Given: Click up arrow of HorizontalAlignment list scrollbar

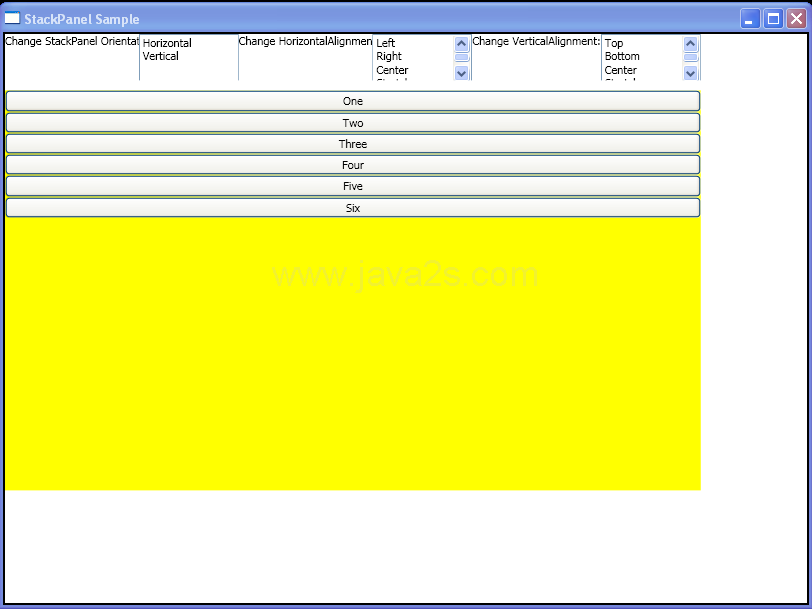Looking at the screenshot, I should click(x=461, y=44).
